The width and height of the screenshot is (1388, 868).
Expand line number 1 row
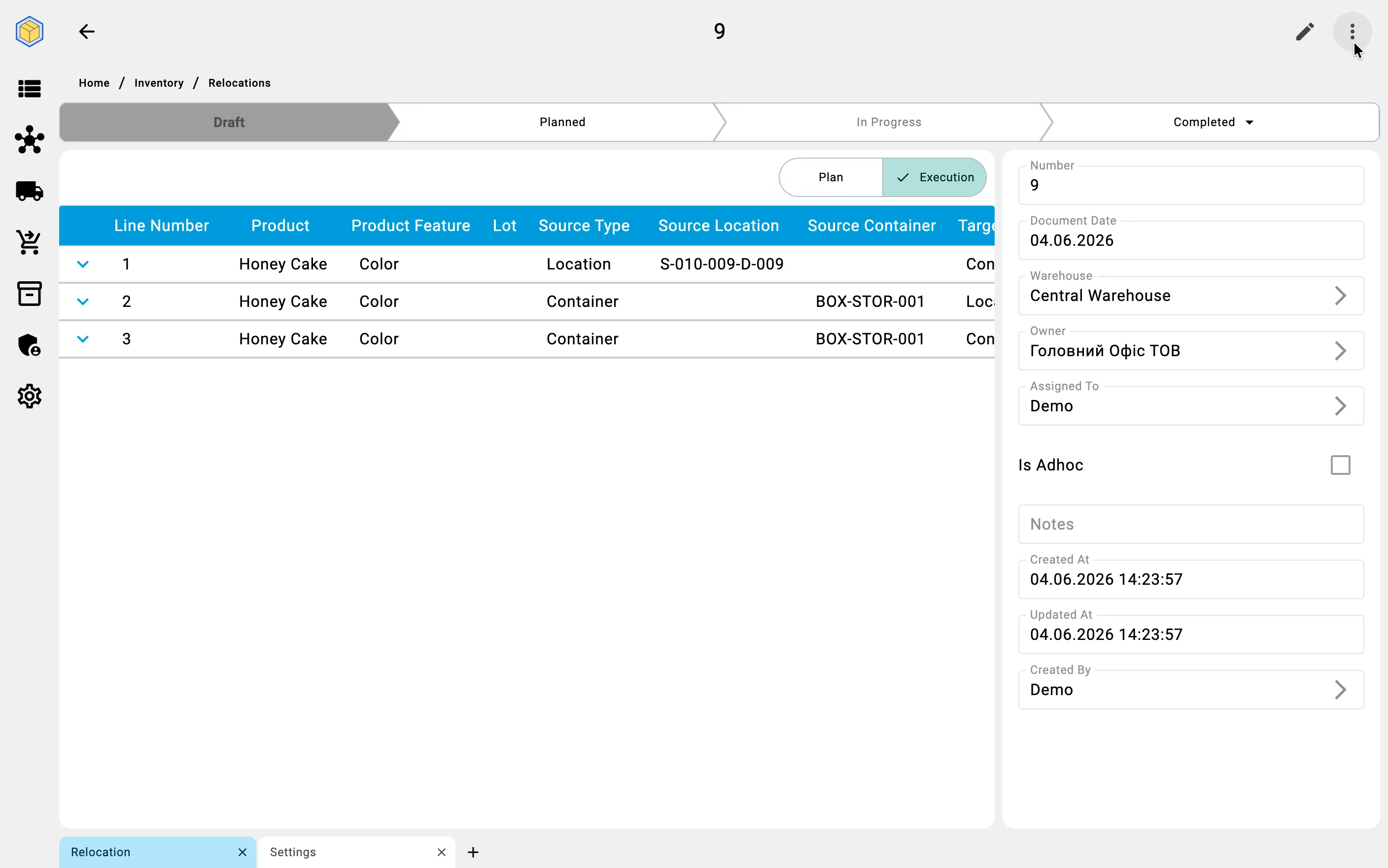pos(83,264)
